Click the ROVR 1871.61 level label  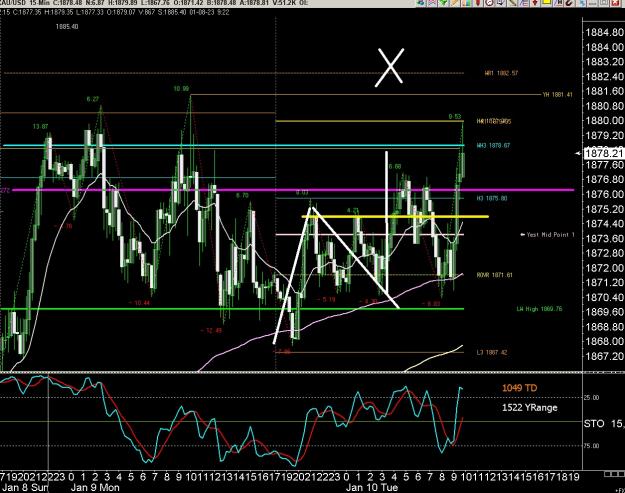click(495, 275)
